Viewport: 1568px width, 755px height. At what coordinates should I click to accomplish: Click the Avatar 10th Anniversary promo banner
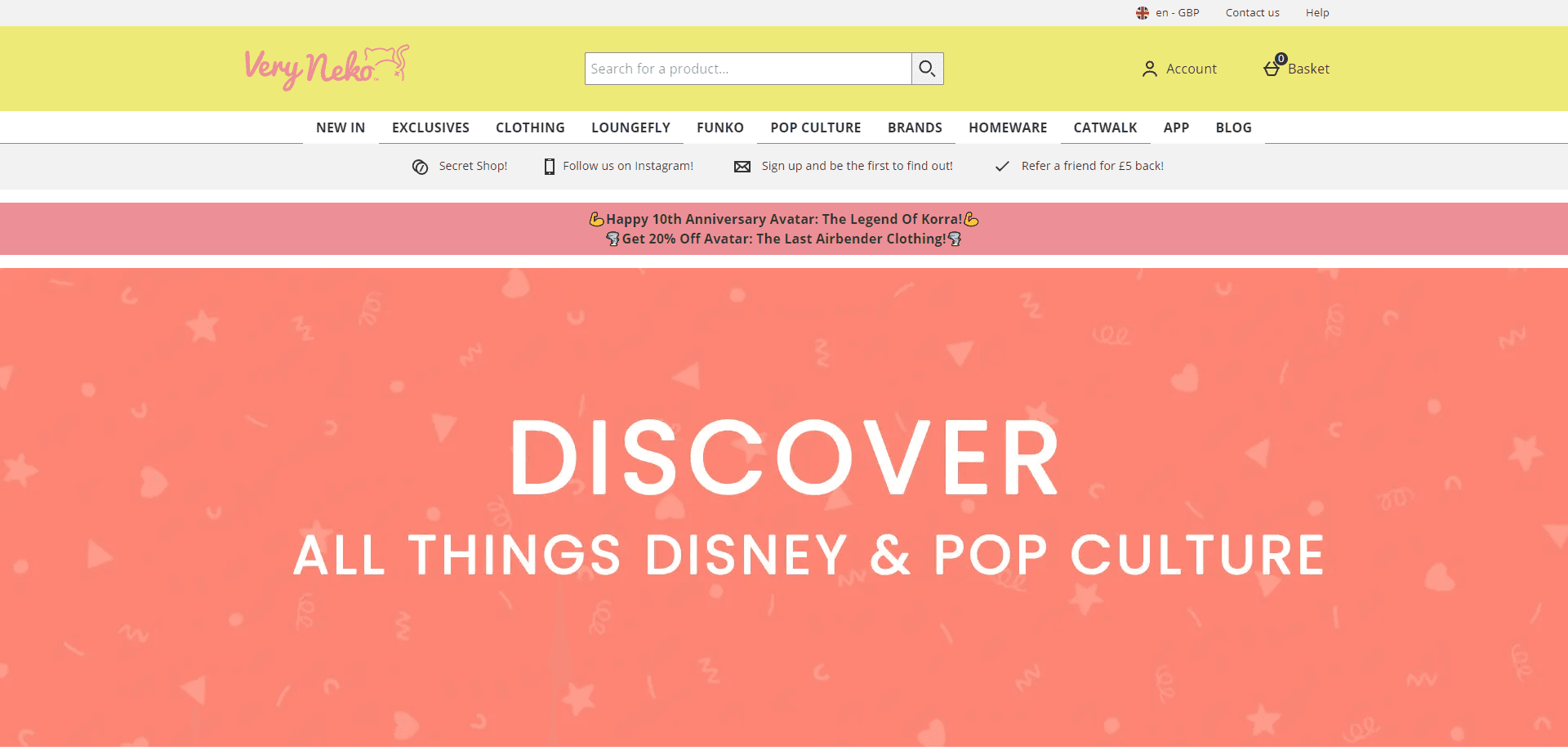click(x=784, y=229)
